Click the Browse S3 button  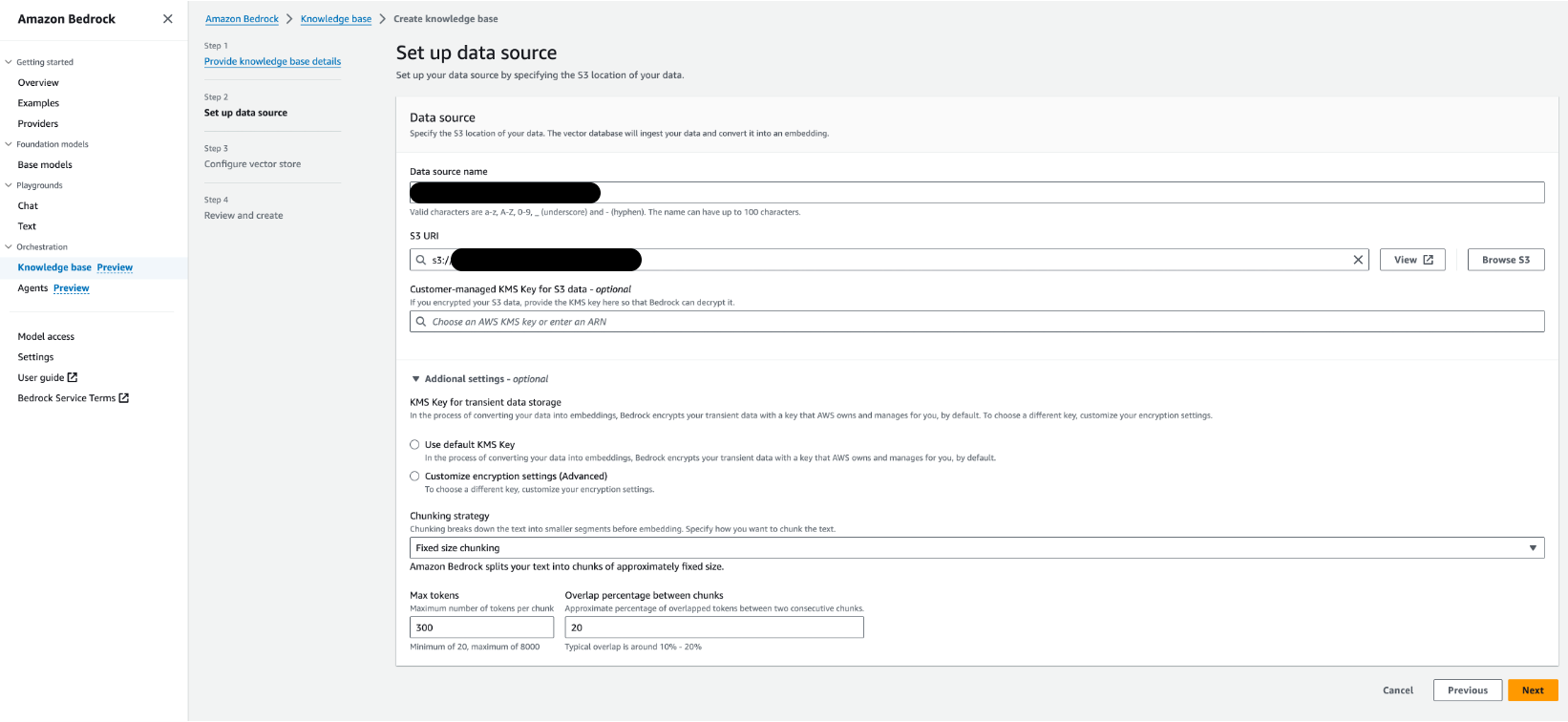(x=1505, y=260)
